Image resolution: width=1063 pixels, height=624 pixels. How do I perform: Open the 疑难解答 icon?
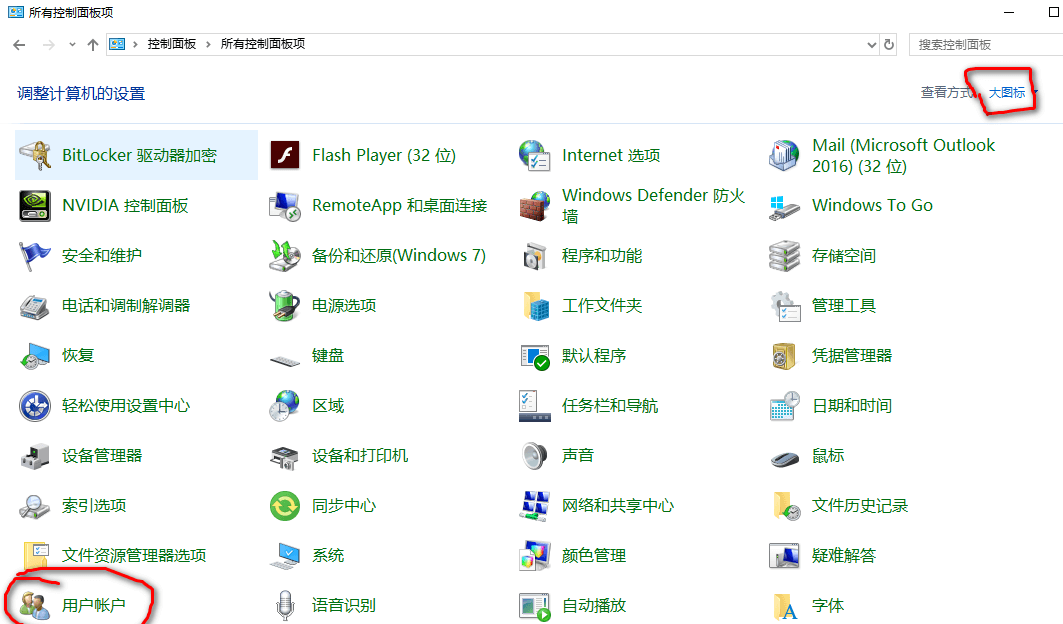(784, 556)
